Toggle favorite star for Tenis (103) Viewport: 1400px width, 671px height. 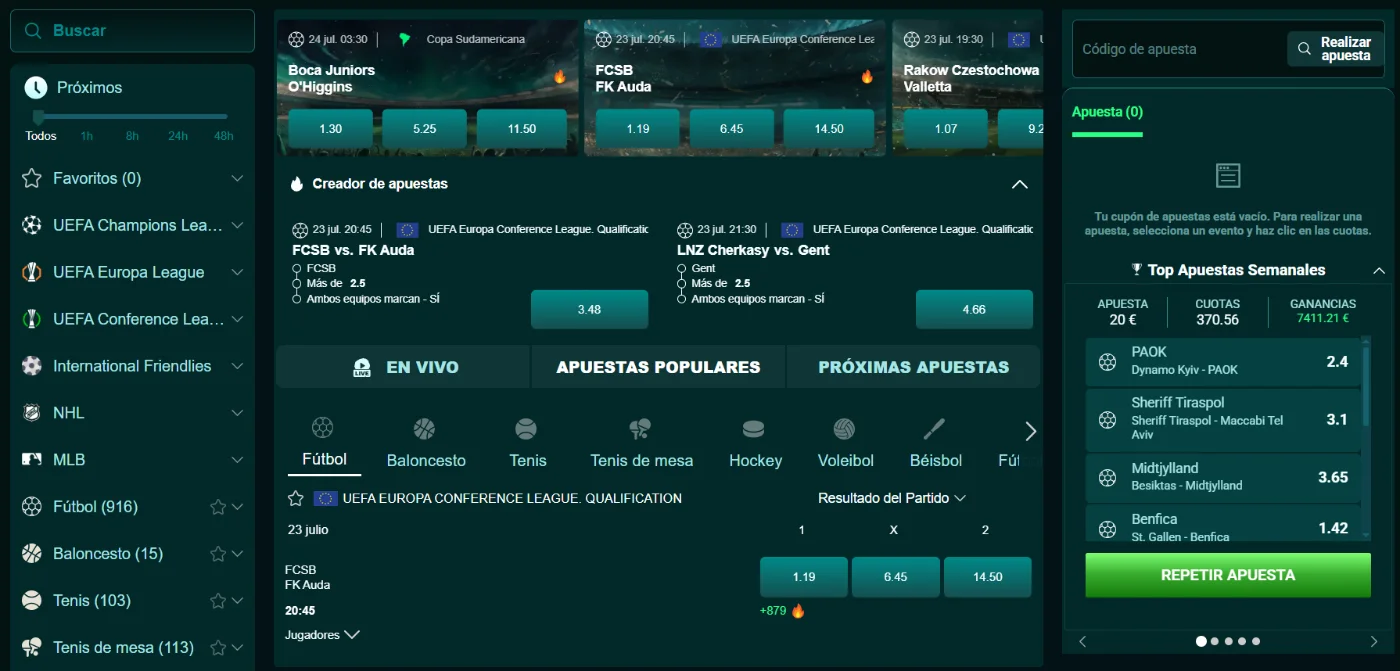coord(218,601)
